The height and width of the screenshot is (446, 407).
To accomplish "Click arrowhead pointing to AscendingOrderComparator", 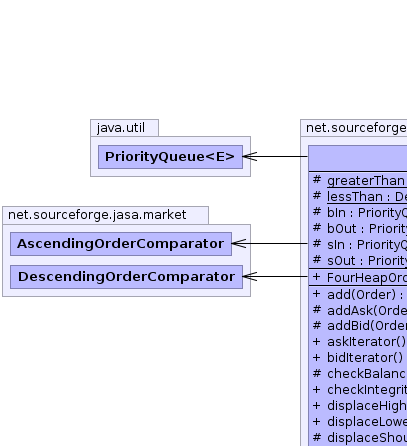I will [x=239, y=244].
